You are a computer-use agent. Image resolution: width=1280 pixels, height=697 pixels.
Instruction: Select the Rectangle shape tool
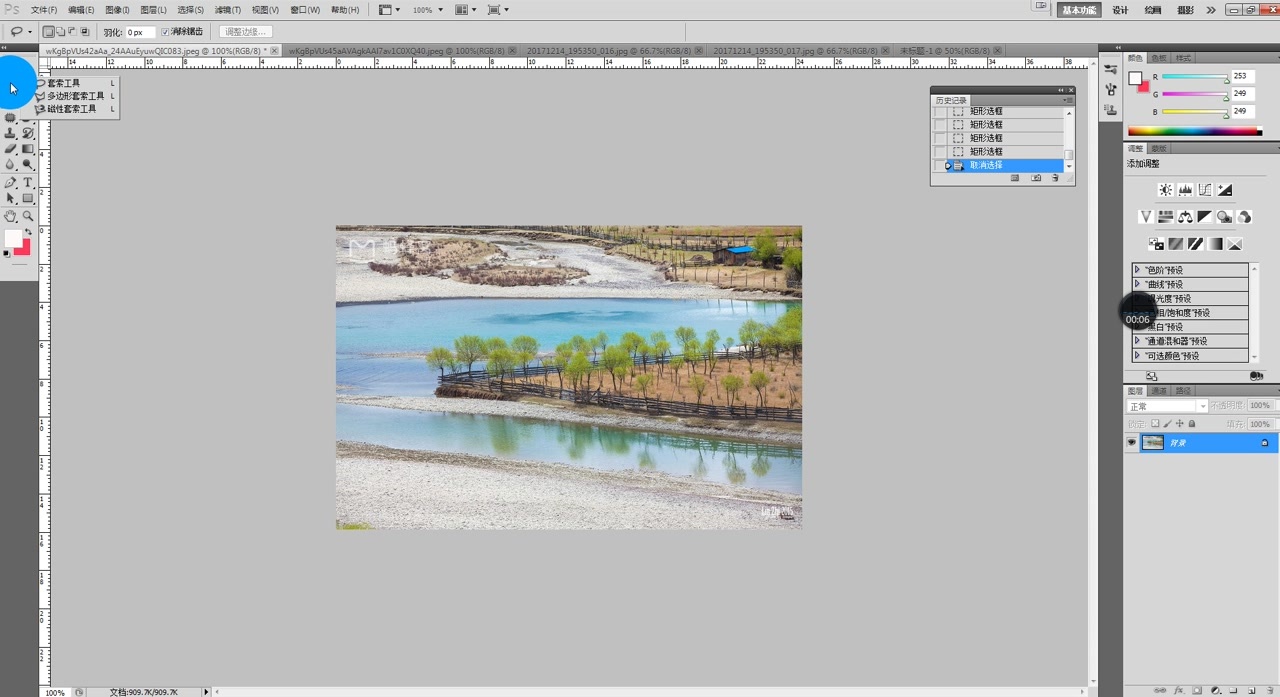point(28,199)
